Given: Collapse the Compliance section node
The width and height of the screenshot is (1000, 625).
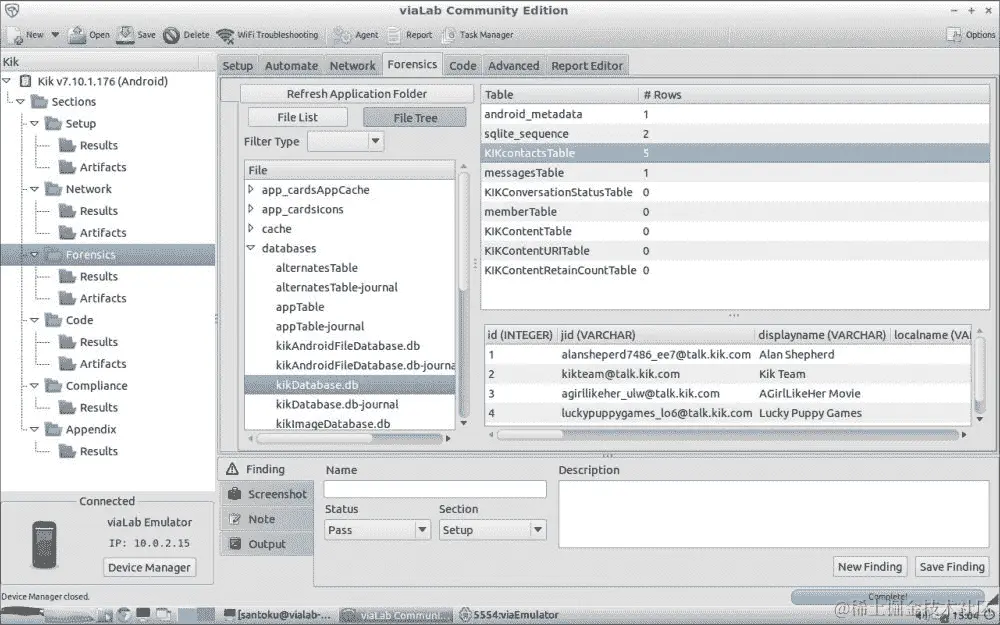Looking at the screenshot, I should pos(34,385).
